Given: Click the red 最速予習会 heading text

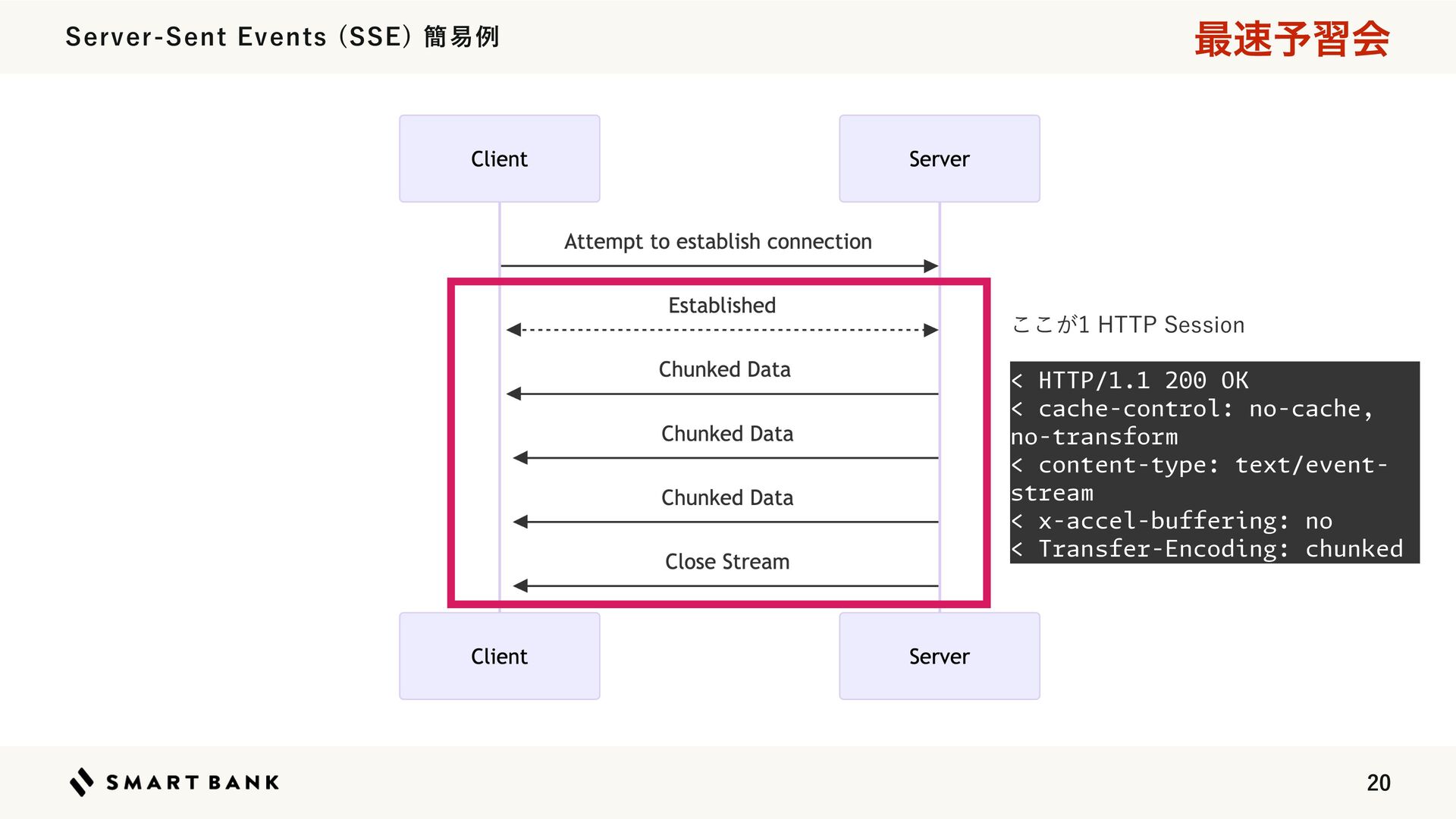Looking at the screenshot, I should [1291, 39].
